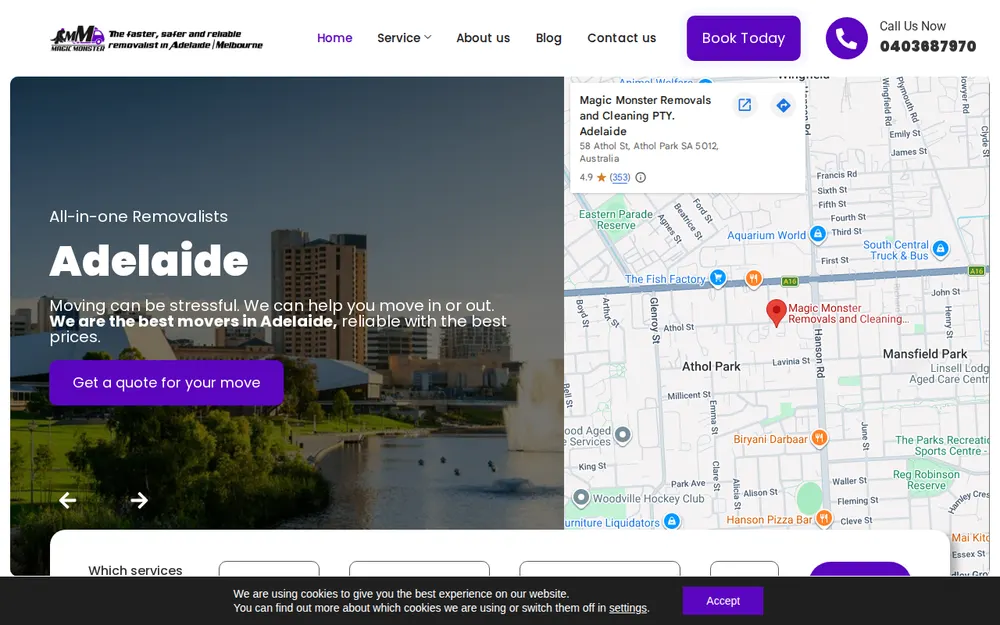Click South Central Truck & Bus pin
This screenshot has height=625, width=1000.
coord(940,249)
